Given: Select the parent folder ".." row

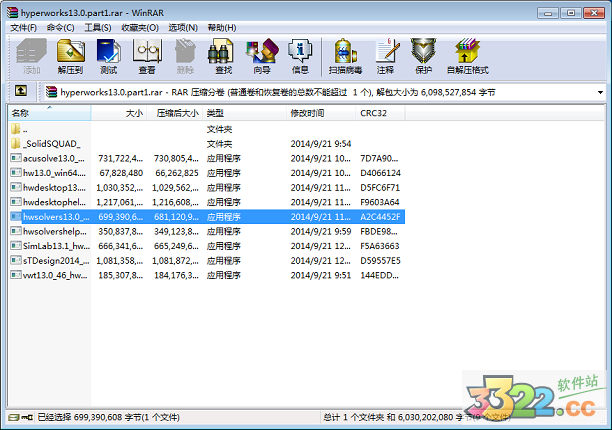Looking at the screenshot, I should (207, 129).
